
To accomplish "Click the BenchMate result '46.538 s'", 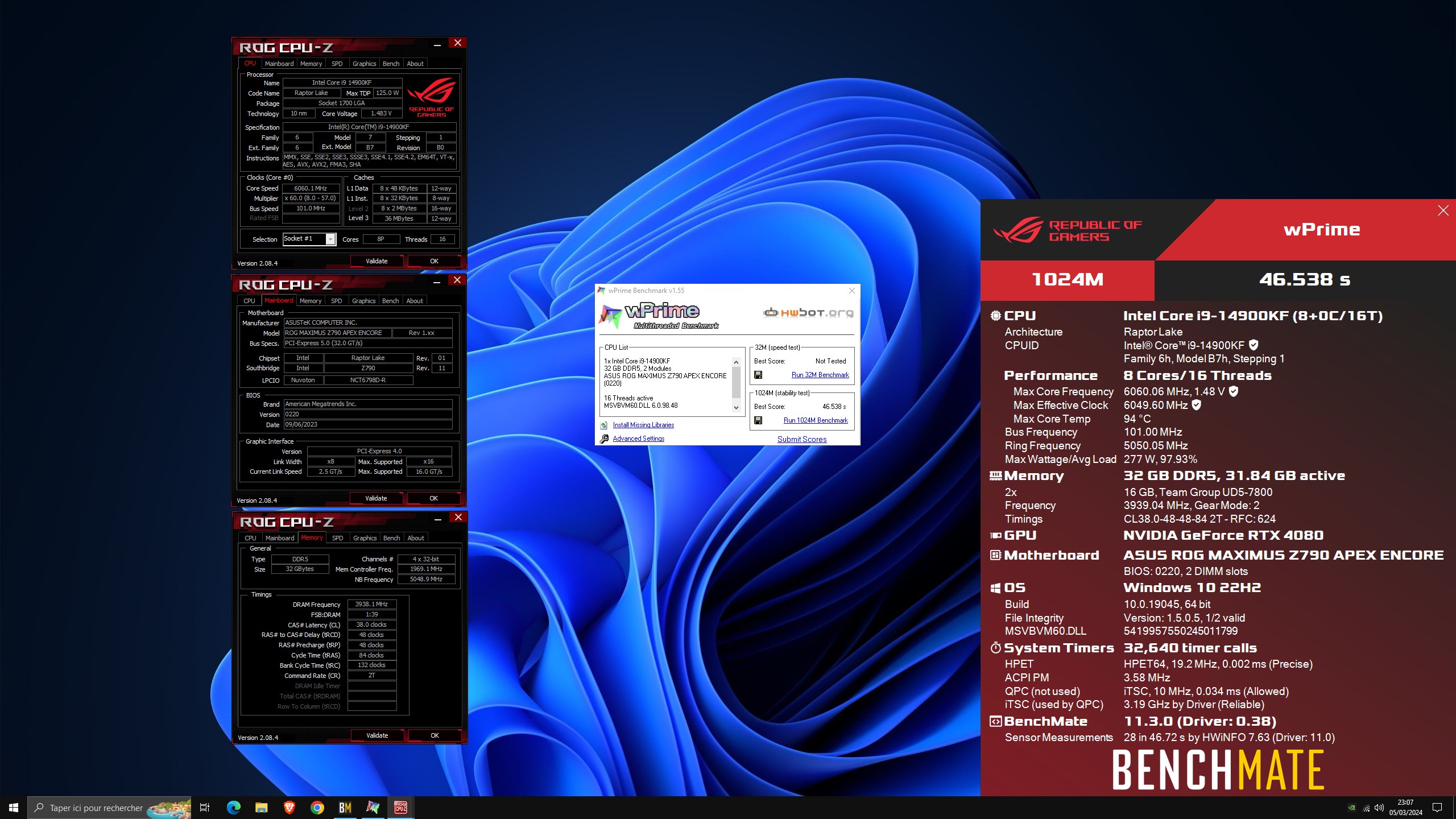I will [1305, 279].
